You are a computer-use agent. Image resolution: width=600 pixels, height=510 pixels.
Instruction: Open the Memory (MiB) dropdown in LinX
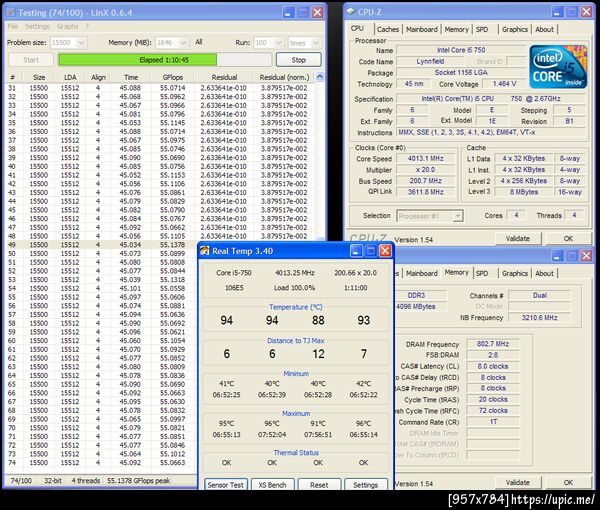click(x=184, y=42)
